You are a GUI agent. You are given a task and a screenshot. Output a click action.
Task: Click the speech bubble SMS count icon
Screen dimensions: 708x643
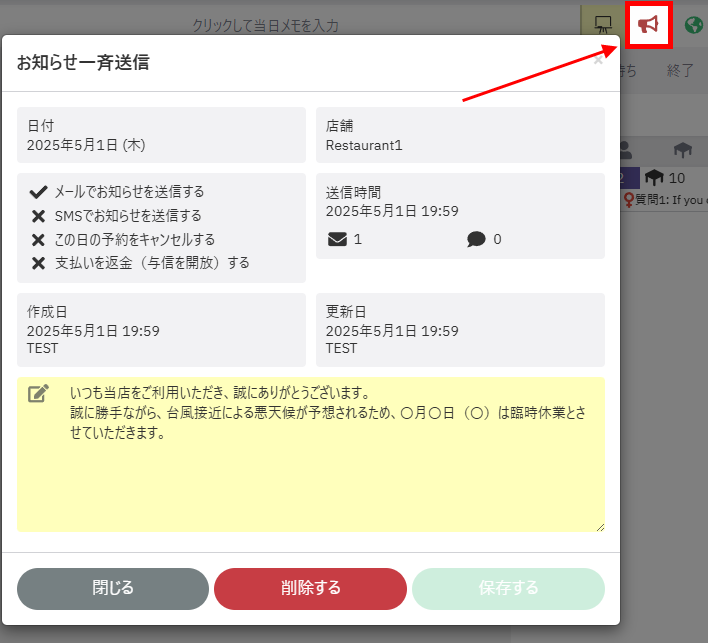[476, 239]
